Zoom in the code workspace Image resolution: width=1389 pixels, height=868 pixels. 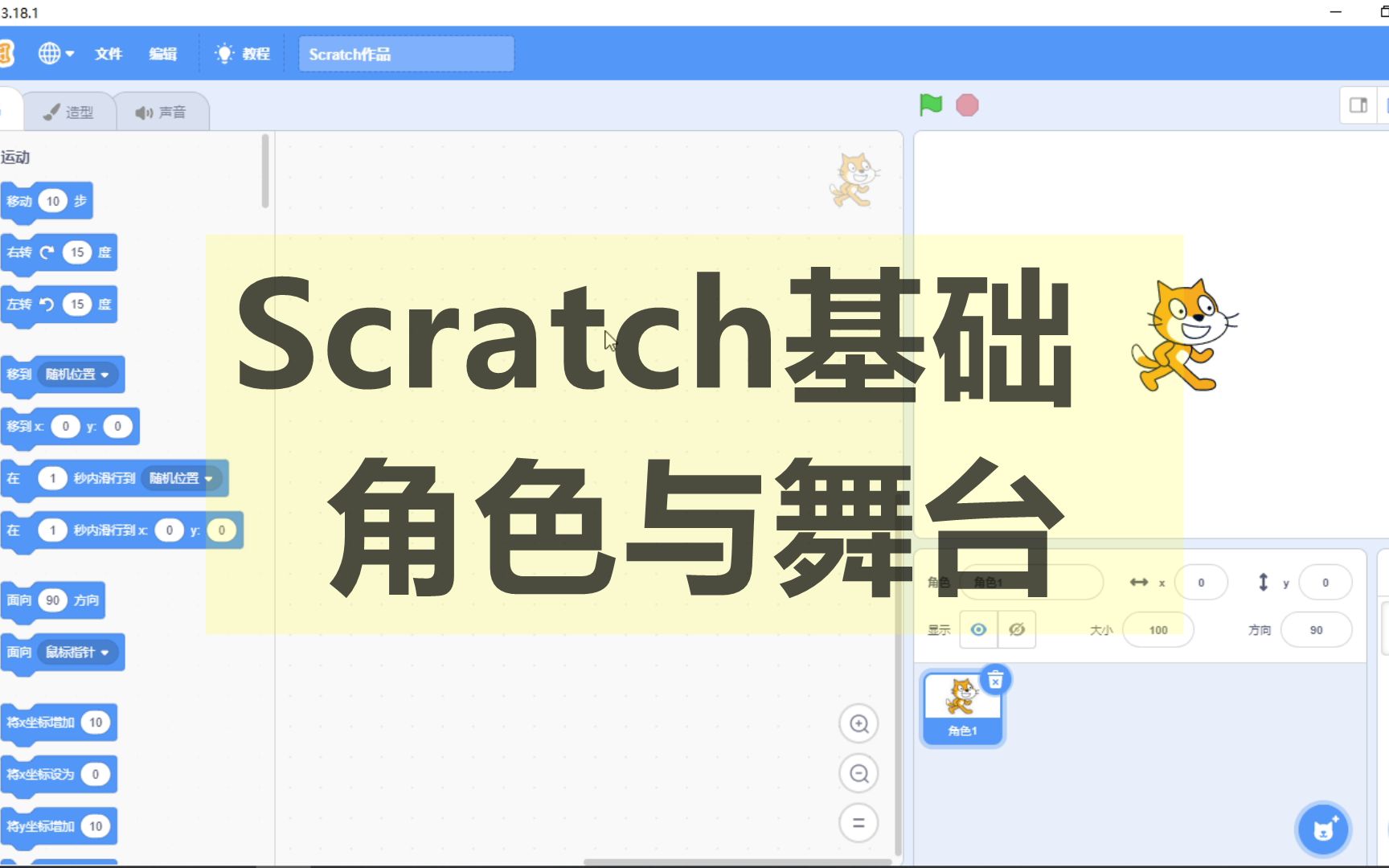tap(858, 723)
